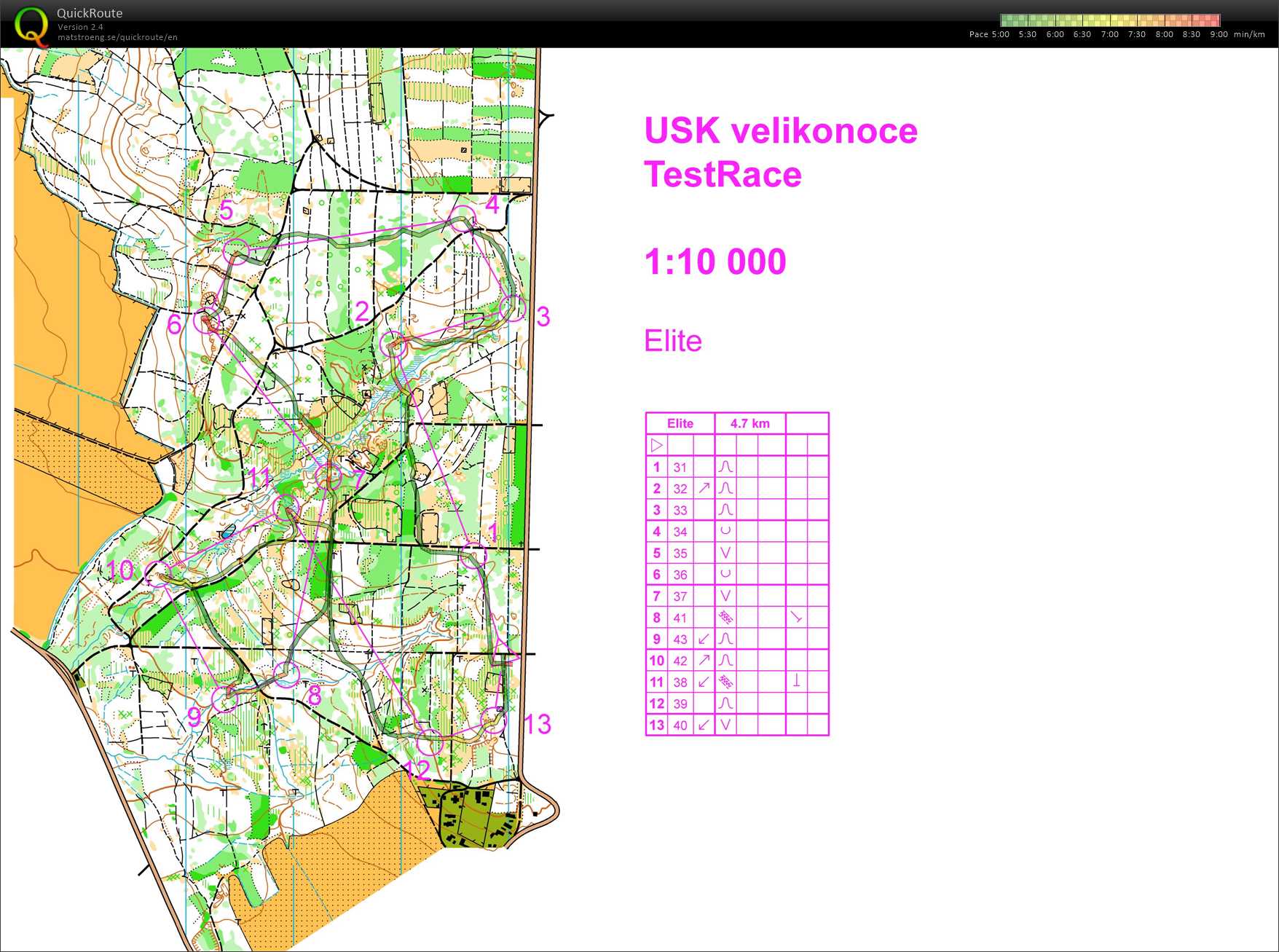Click the location symbol at row 11's end
The height and width of the screenshot is (952, 1279).
coord(797,682)
